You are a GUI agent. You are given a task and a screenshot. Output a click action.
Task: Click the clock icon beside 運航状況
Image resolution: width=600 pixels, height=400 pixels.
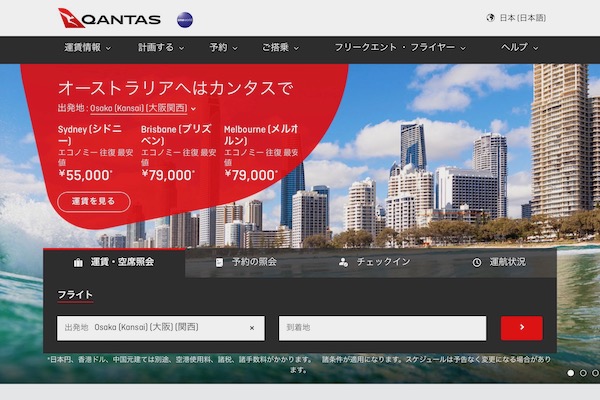(x=476, y=263)
